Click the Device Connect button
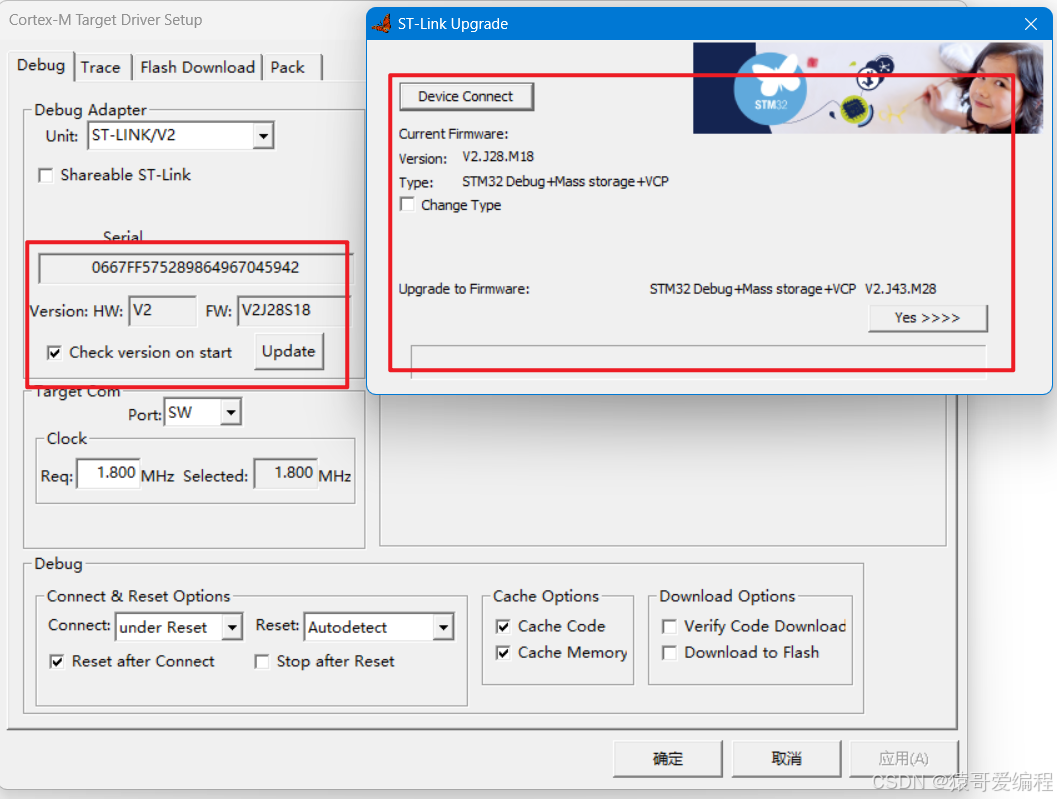1057x799 pixels. point(466,96)
